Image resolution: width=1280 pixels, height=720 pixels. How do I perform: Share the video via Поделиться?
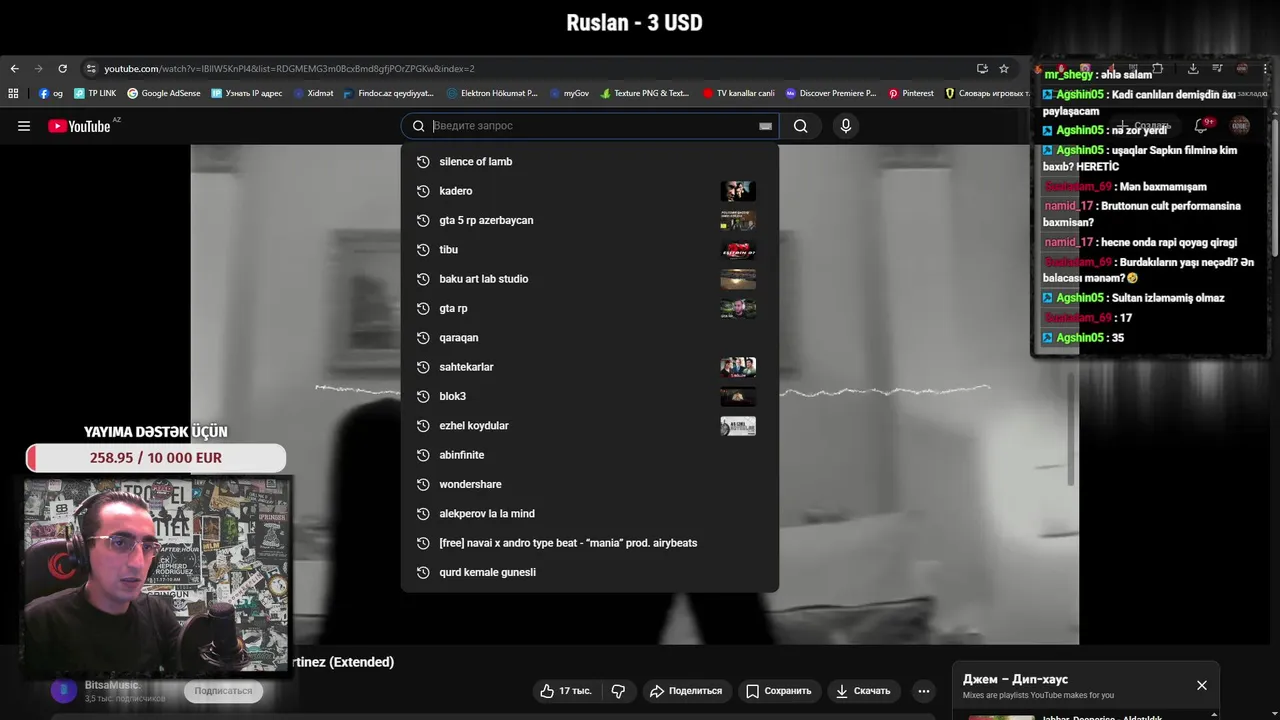pyautogui.click(x=686, y=691)
